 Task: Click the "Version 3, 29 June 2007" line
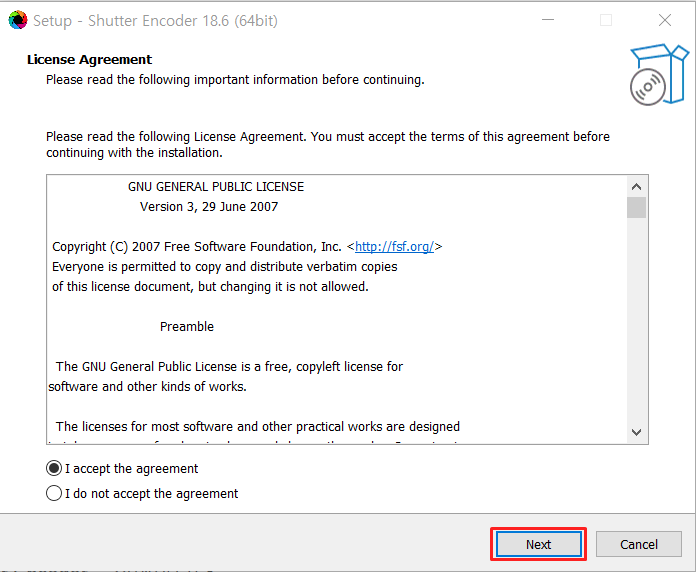point(209,207)
